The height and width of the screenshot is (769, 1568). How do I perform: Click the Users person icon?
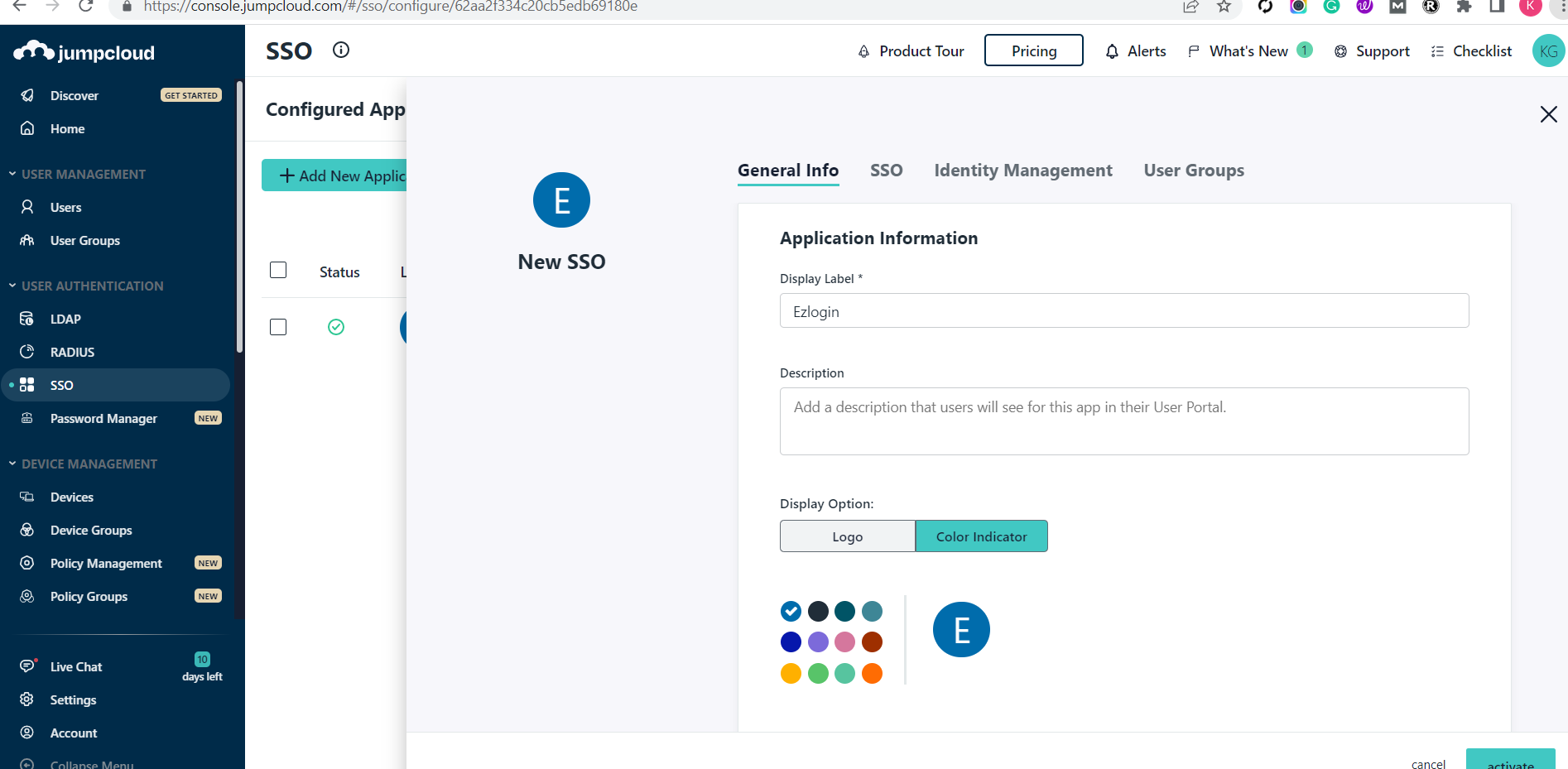[27, 207]
